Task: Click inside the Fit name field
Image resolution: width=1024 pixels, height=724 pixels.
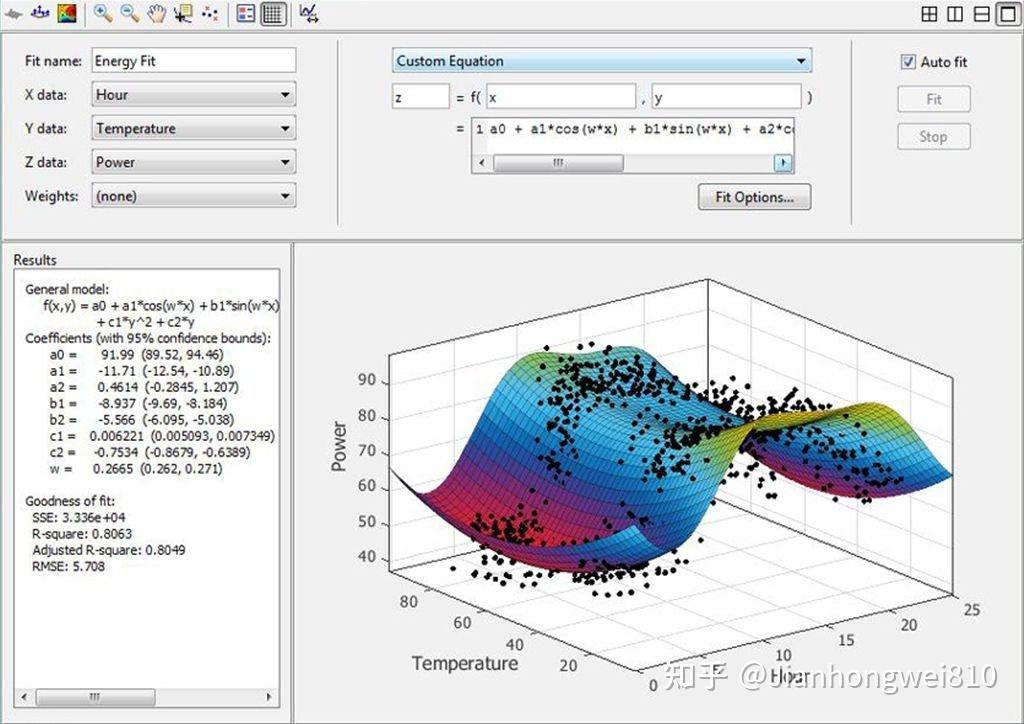Action: pos(190,60)
